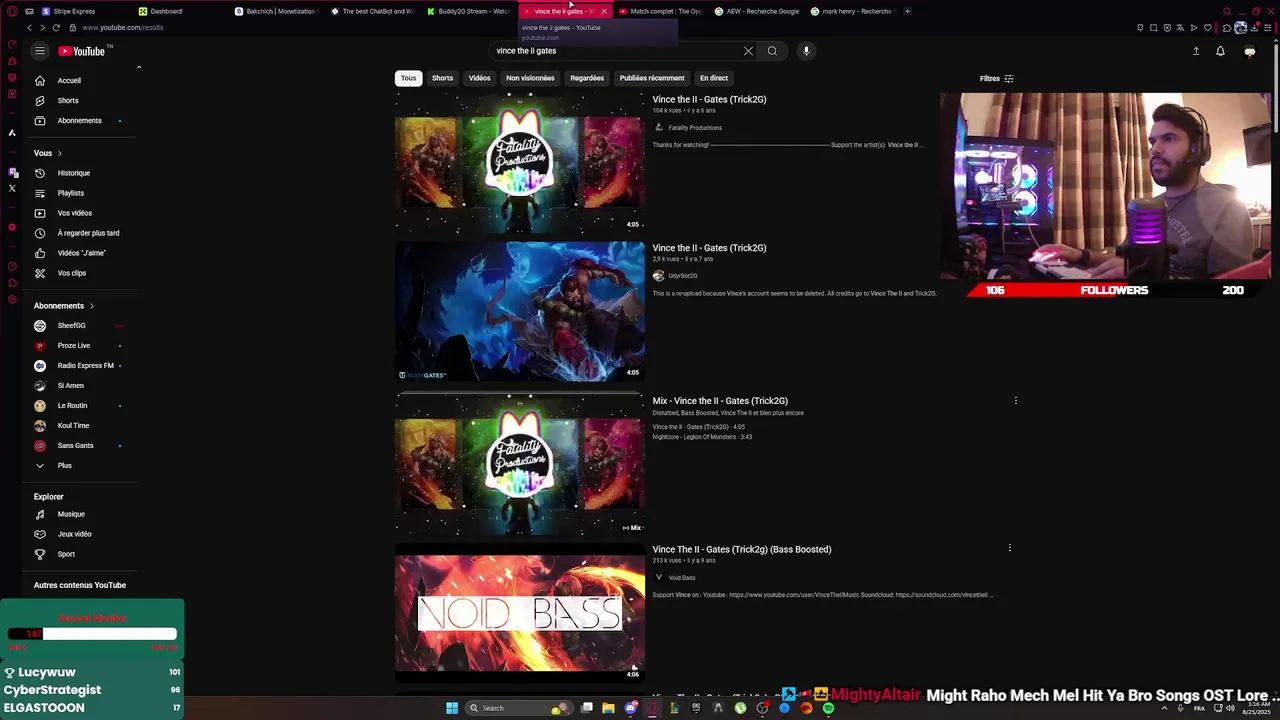The height and width of the screenshot is (720, 1280).
Task: Expand the Abonnements section header chevron
Action: [91, 306]
